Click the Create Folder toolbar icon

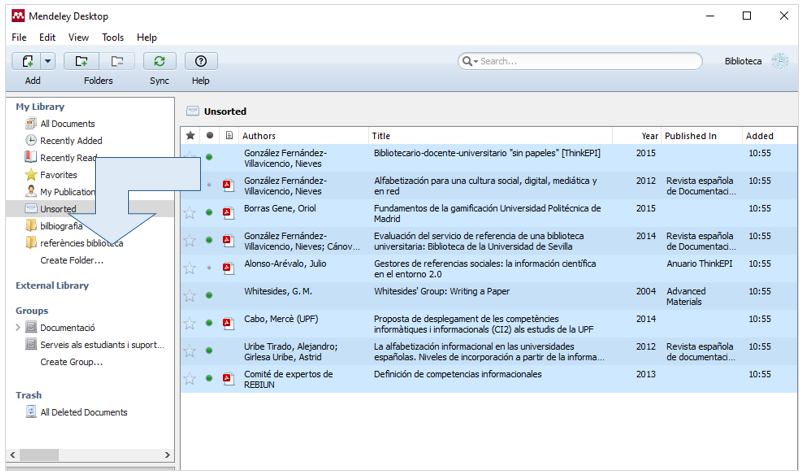tap(81, 61)
